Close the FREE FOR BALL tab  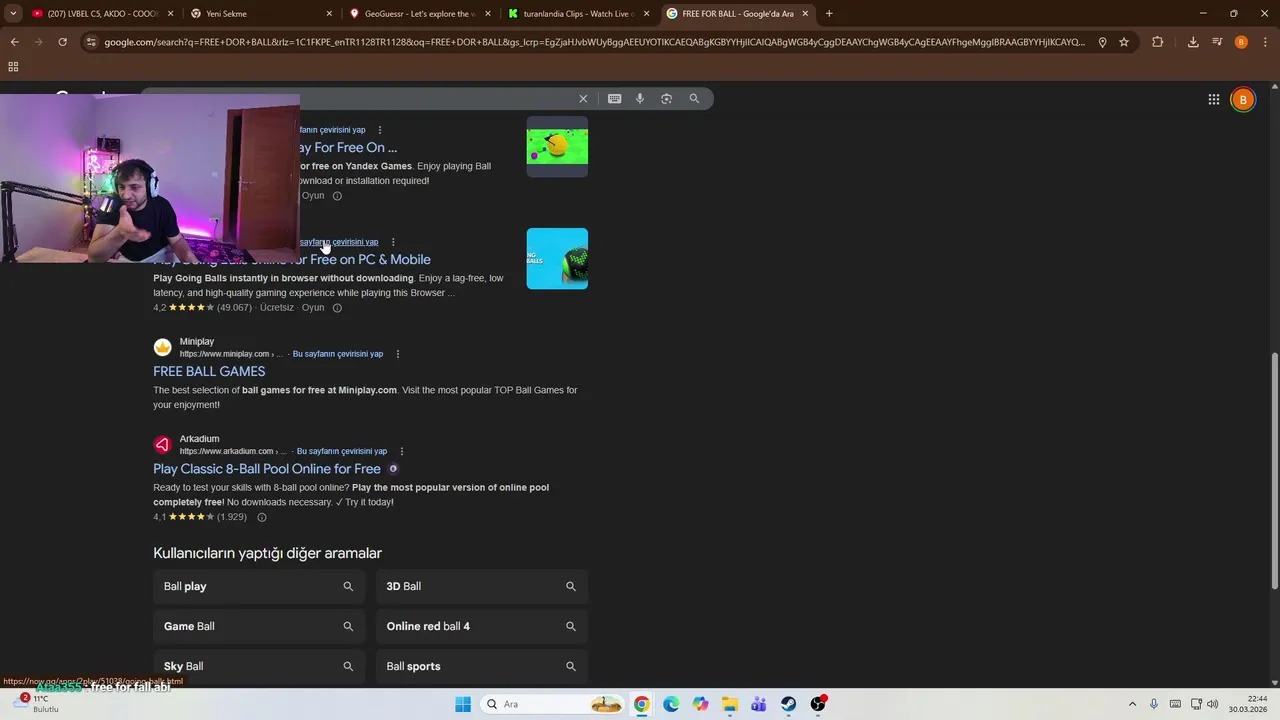[805, 14]
